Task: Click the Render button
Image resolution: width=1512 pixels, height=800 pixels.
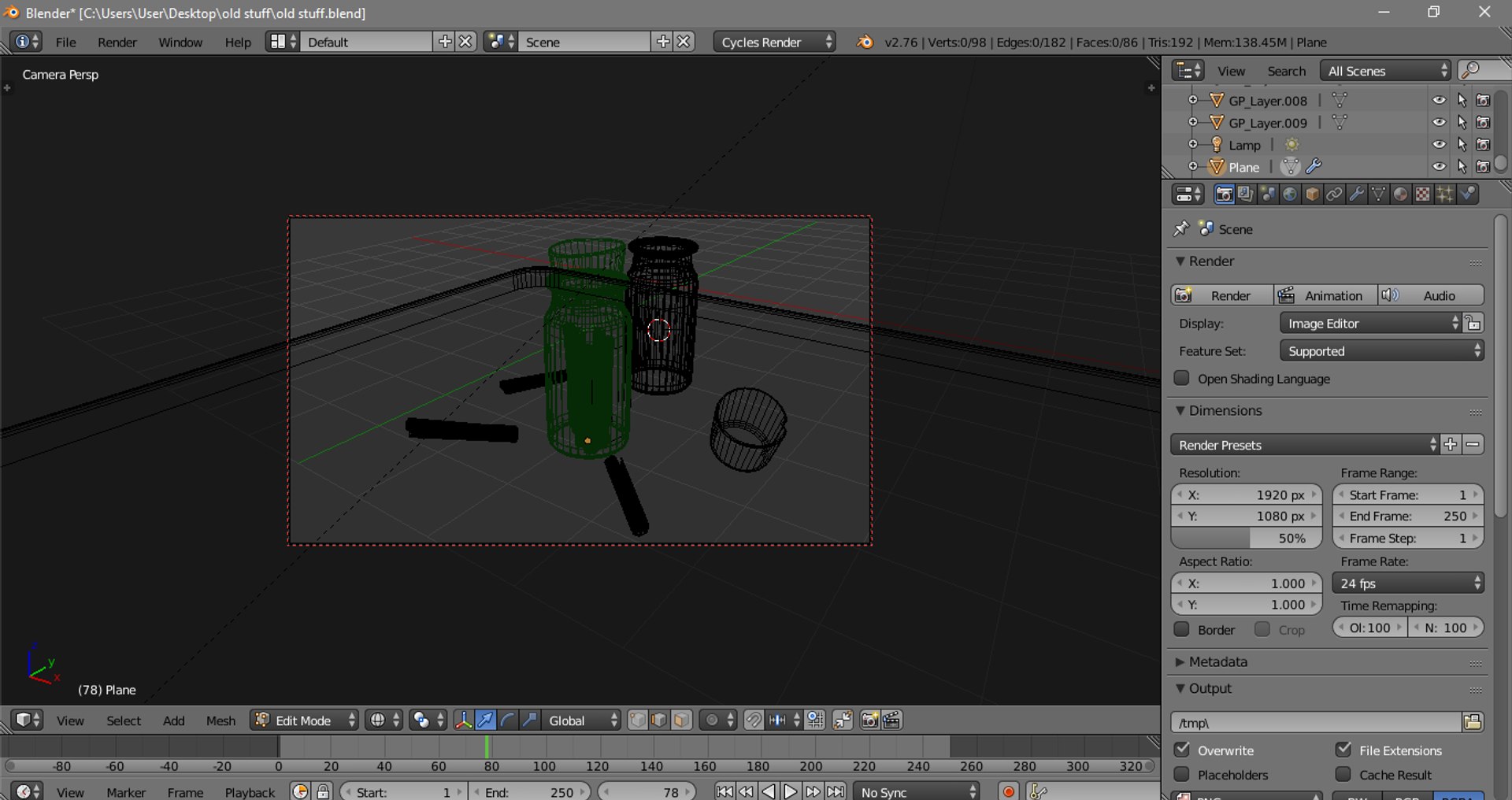Action: 1222,295
